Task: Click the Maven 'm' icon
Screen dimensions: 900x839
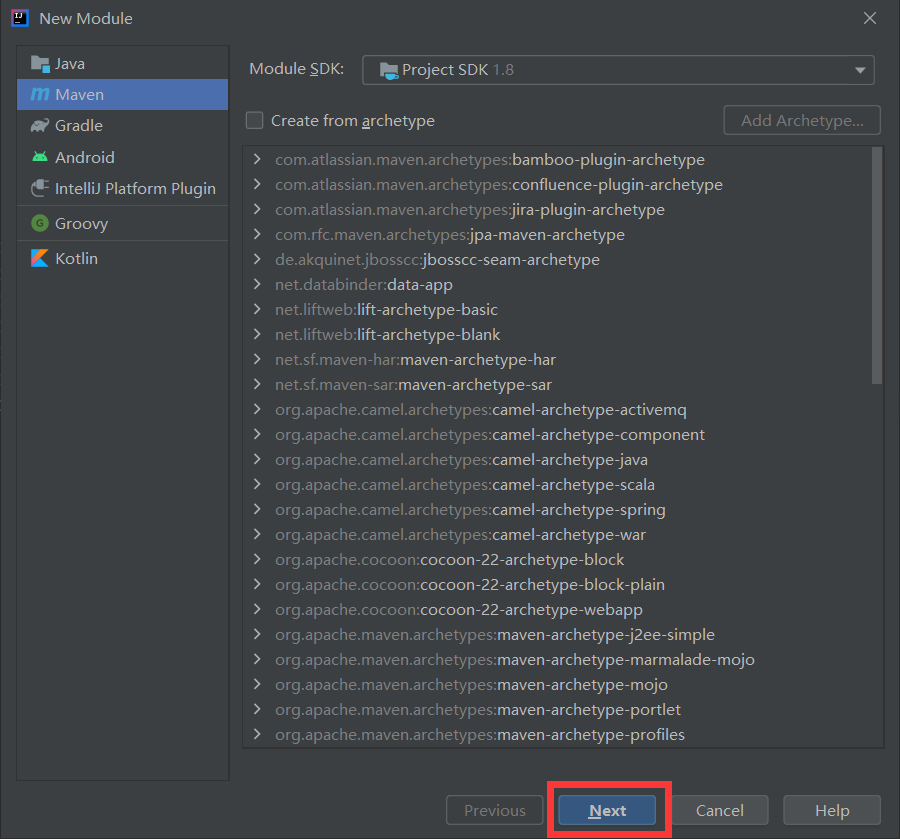Action: point(40,94)
